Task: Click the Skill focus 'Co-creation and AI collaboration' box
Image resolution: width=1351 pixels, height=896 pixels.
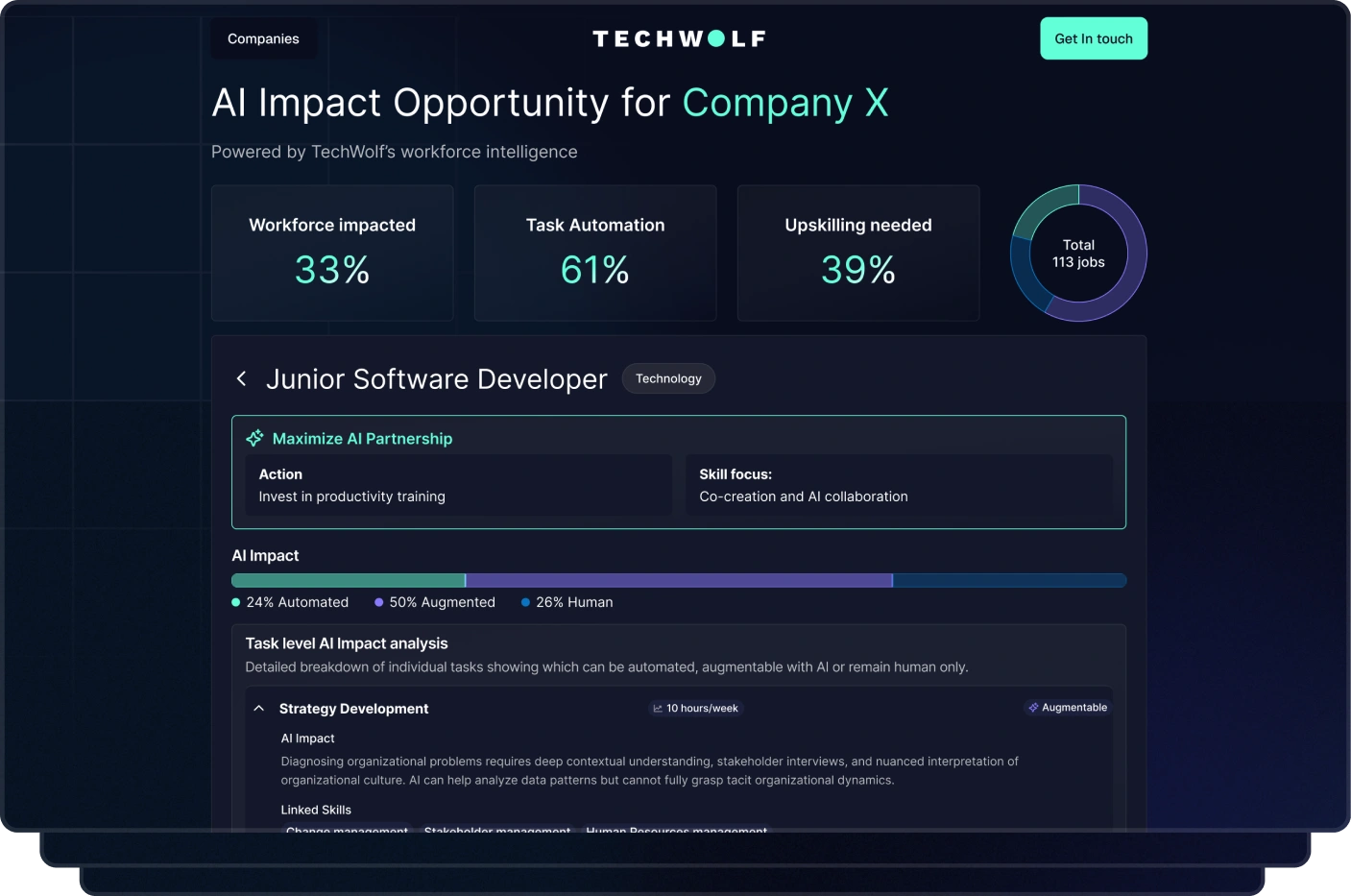Action: pos(899,485)
